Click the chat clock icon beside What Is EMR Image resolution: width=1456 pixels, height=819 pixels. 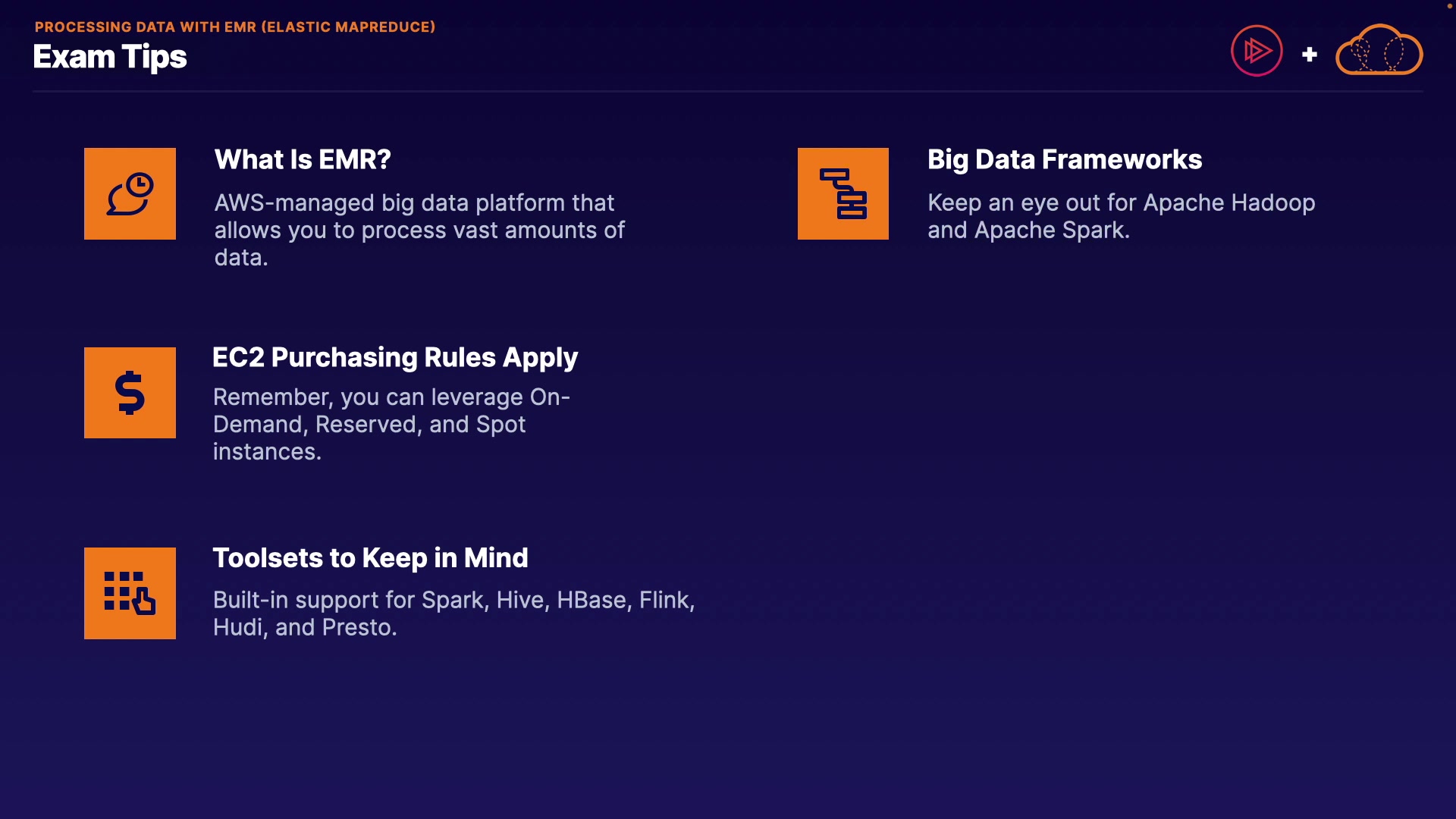(x=130, y=193)
